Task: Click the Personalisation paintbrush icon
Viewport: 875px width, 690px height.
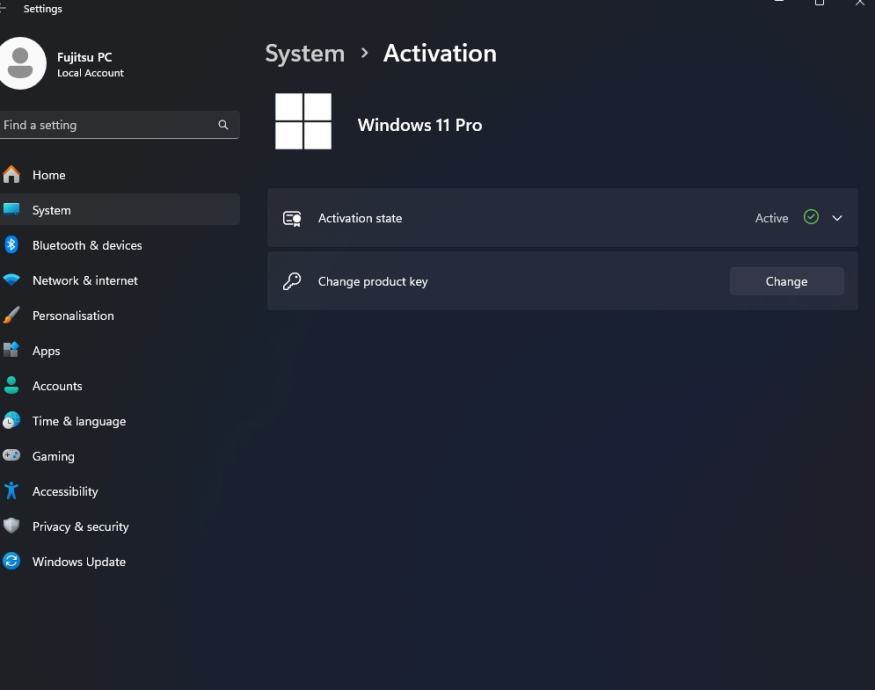Action: (11, 315)
